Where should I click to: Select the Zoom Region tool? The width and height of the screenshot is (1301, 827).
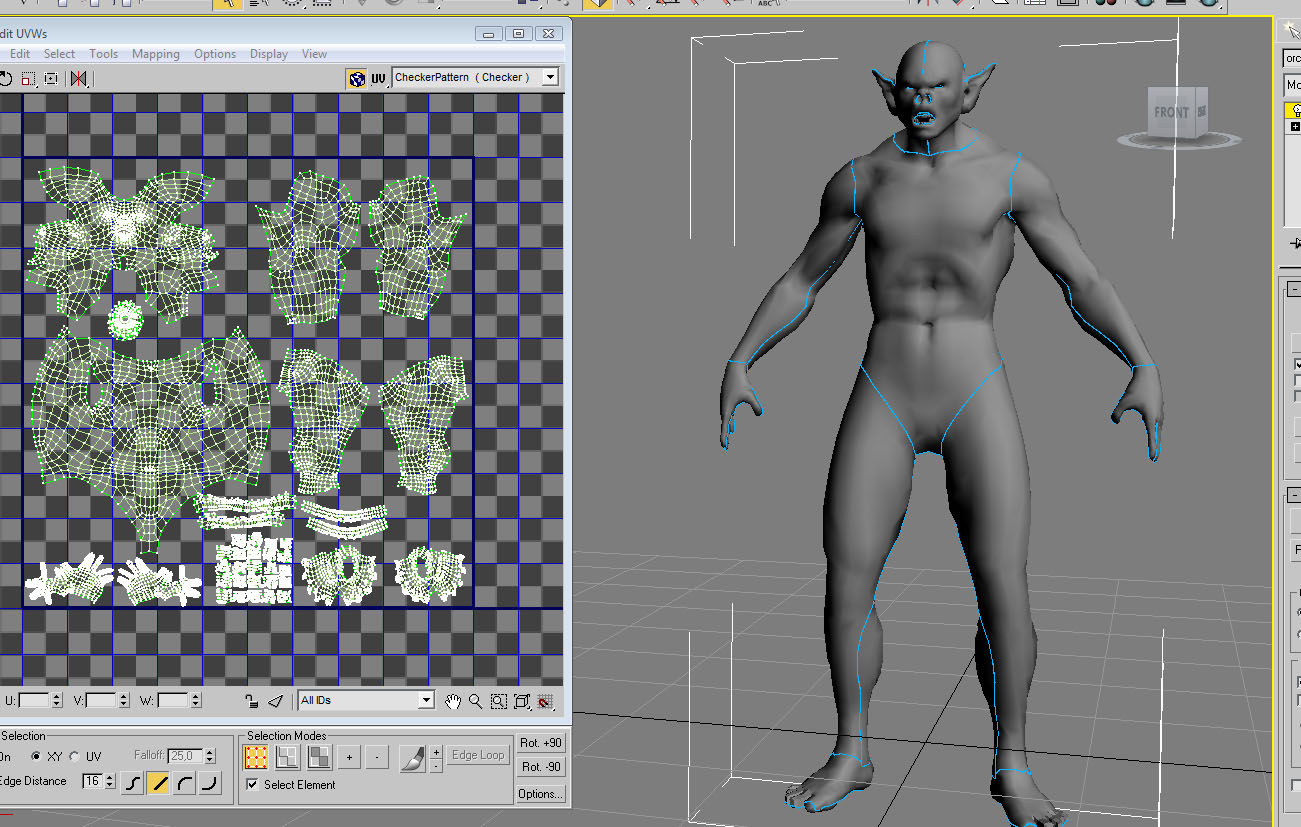pyautogui.click(x=499, y=701)
